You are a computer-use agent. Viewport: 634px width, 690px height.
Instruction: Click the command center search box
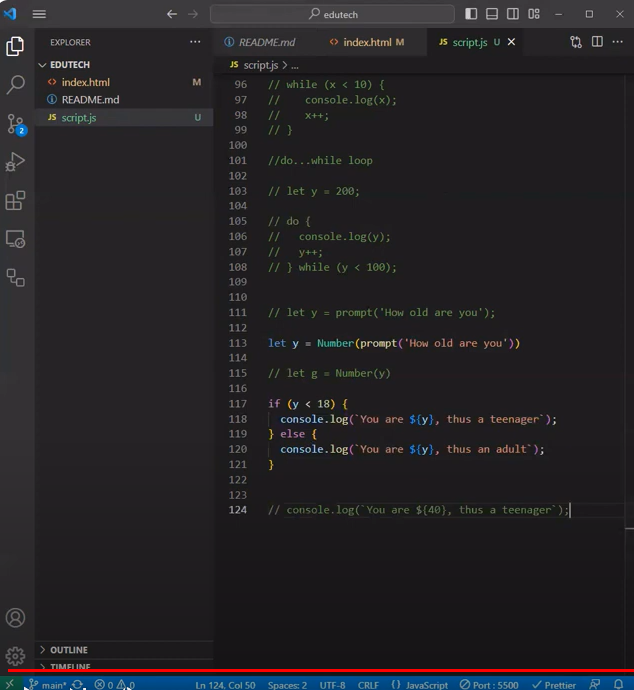coord(334,14)
